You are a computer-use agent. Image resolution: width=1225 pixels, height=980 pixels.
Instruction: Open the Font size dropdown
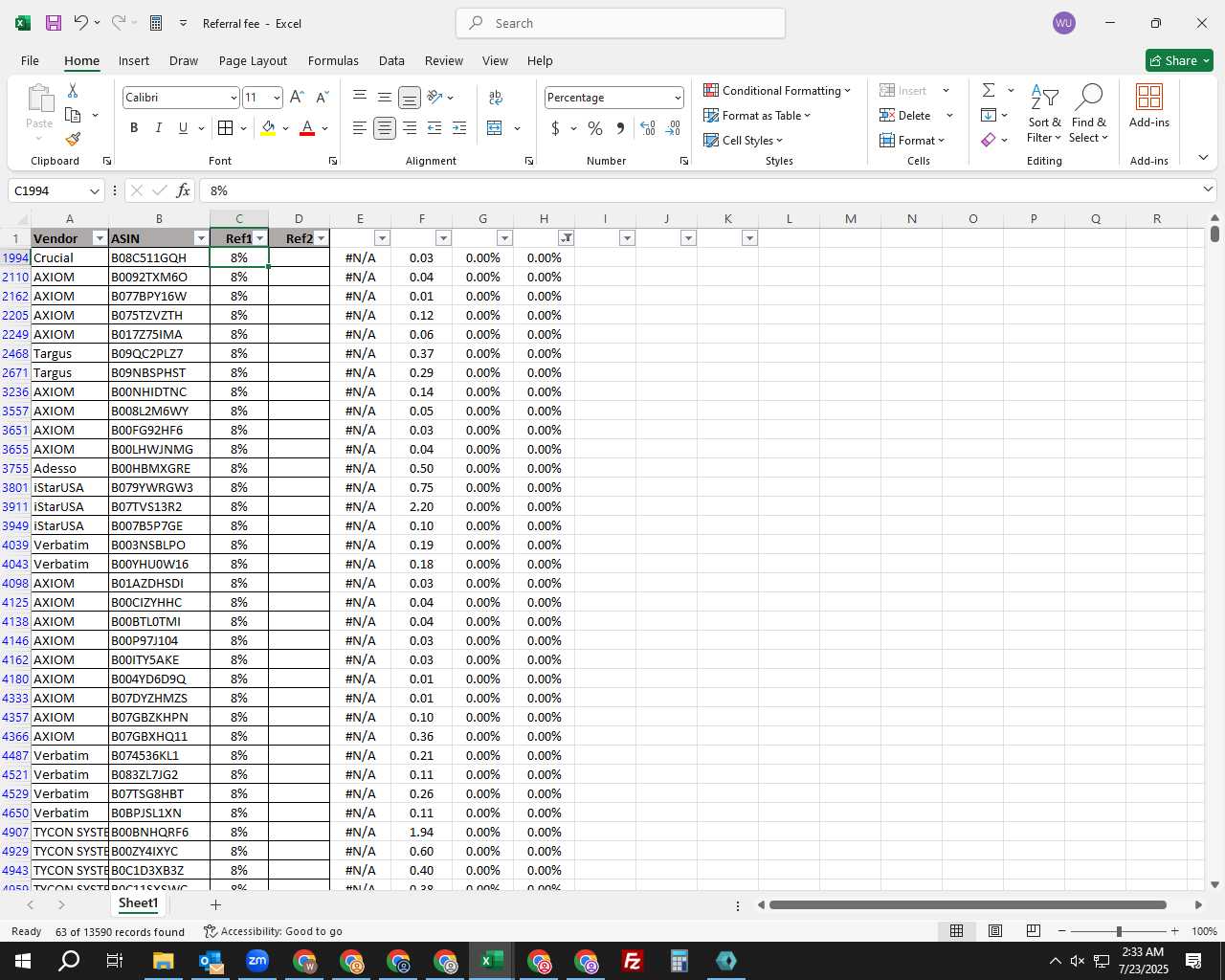[x=277, y=98]
